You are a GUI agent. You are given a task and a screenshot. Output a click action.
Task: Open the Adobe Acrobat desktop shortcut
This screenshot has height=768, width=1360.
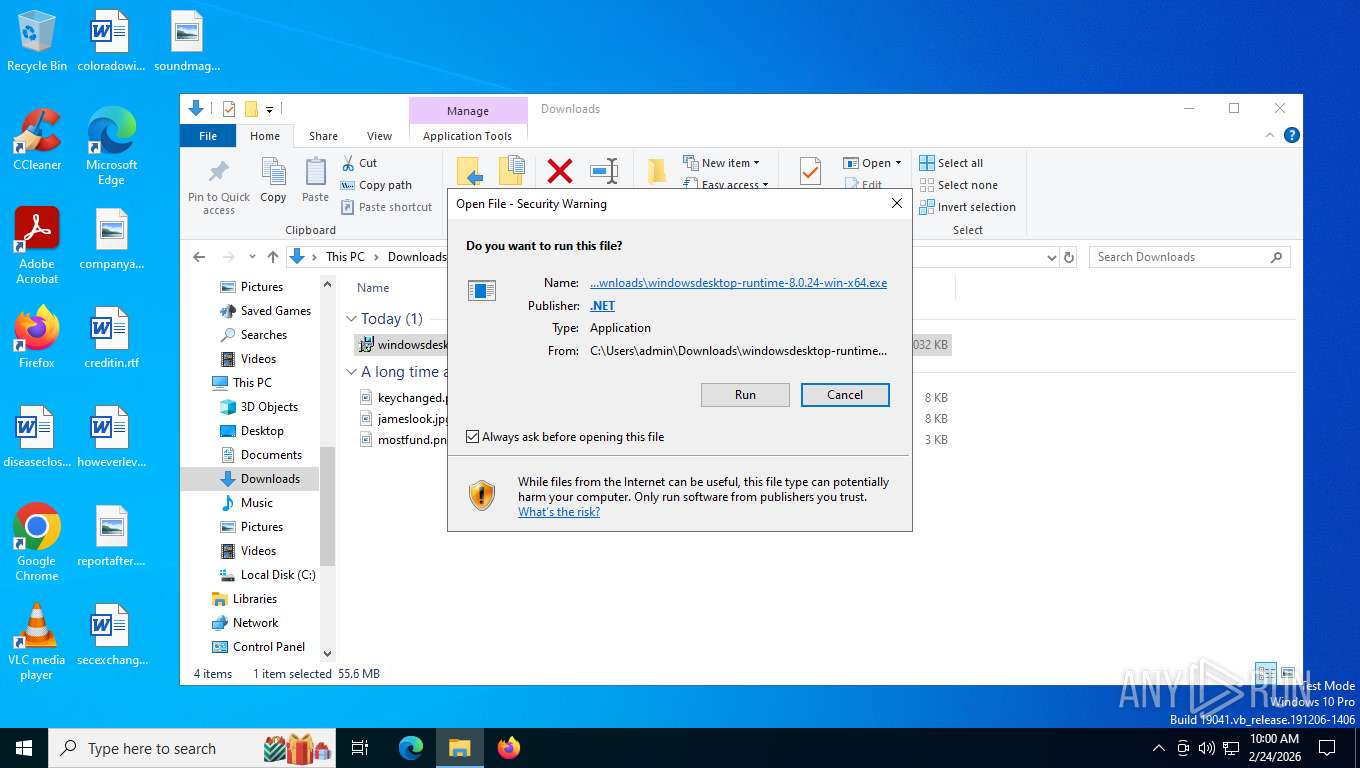click(37, 246)
